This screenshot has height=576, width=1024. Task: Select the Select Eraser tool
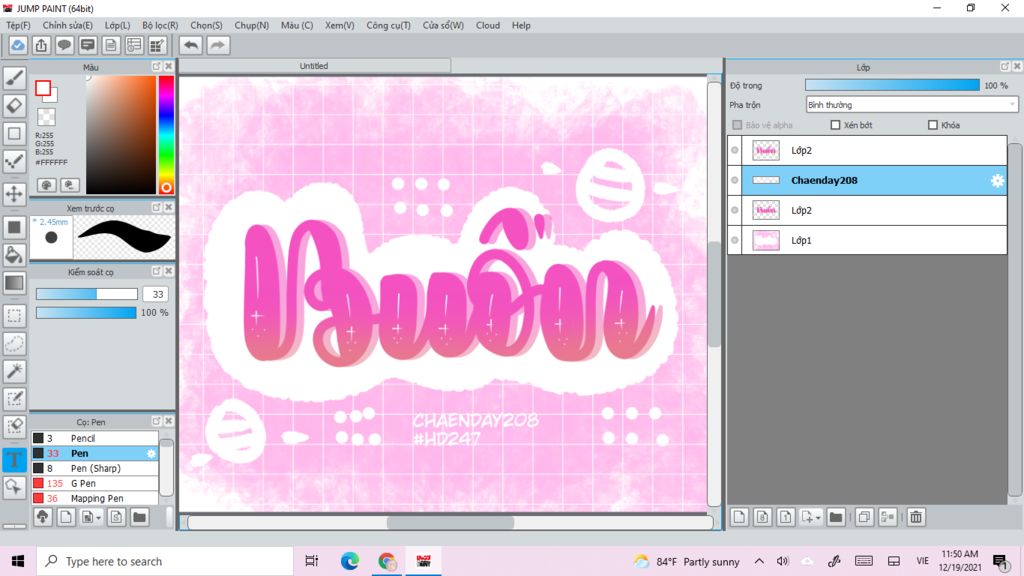14,426
